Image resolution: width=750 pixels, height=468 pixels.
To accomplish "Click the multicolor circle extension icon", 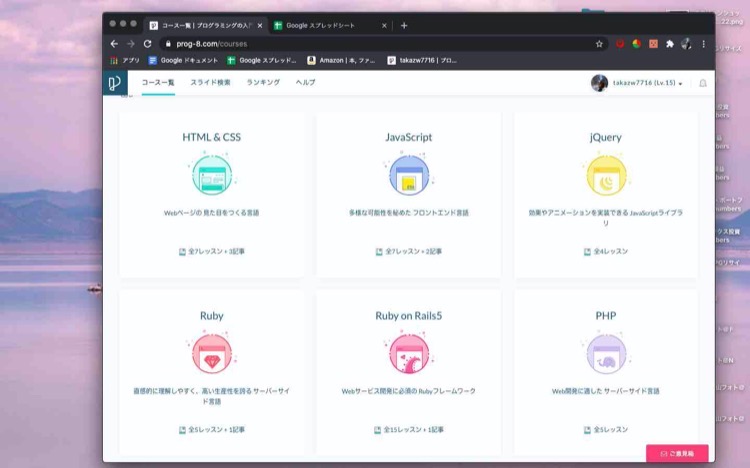I will (x=637, y=44).
